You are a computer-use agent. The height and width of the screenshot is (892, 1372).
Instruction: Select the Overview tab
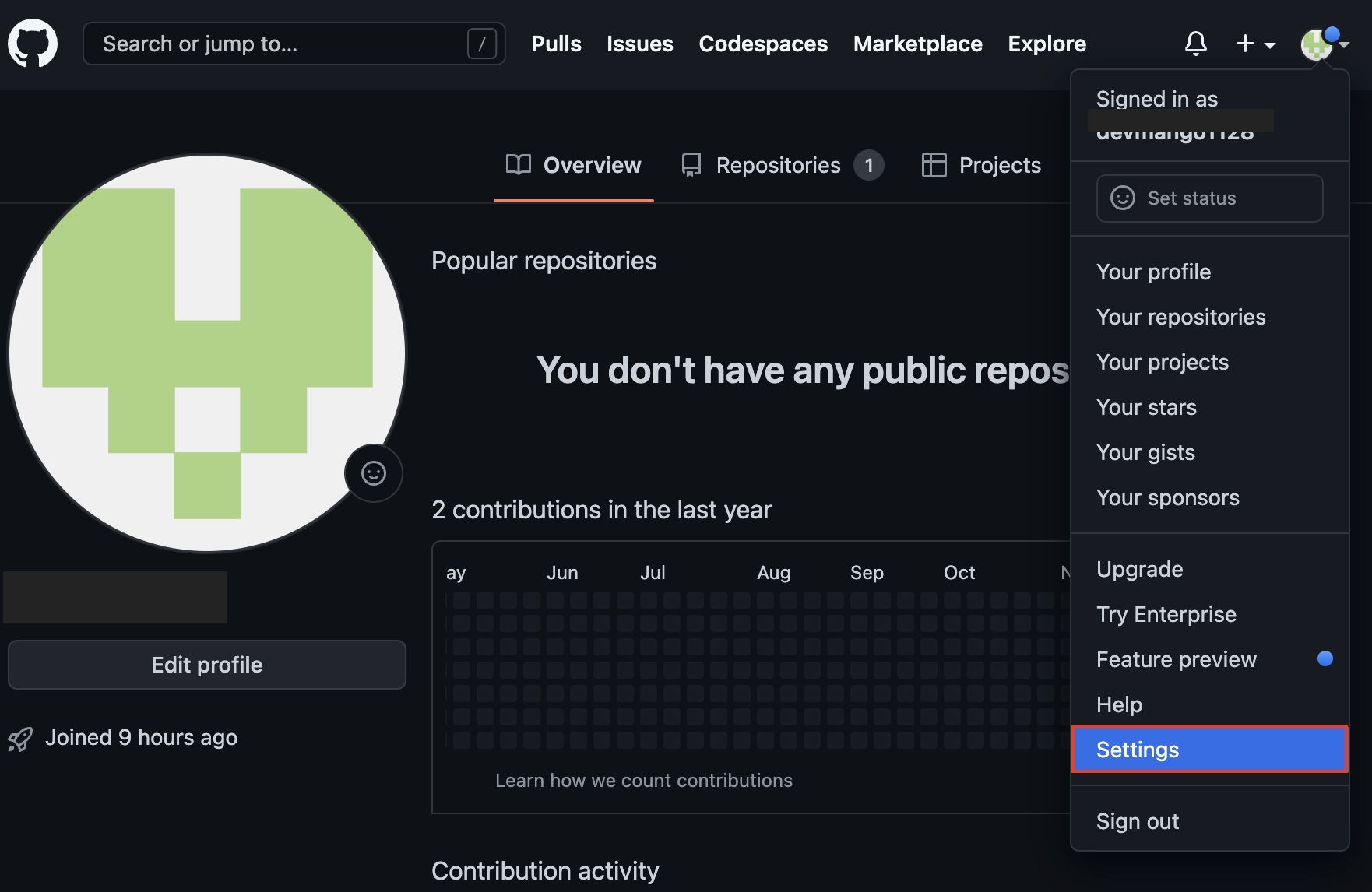[574, 165]
